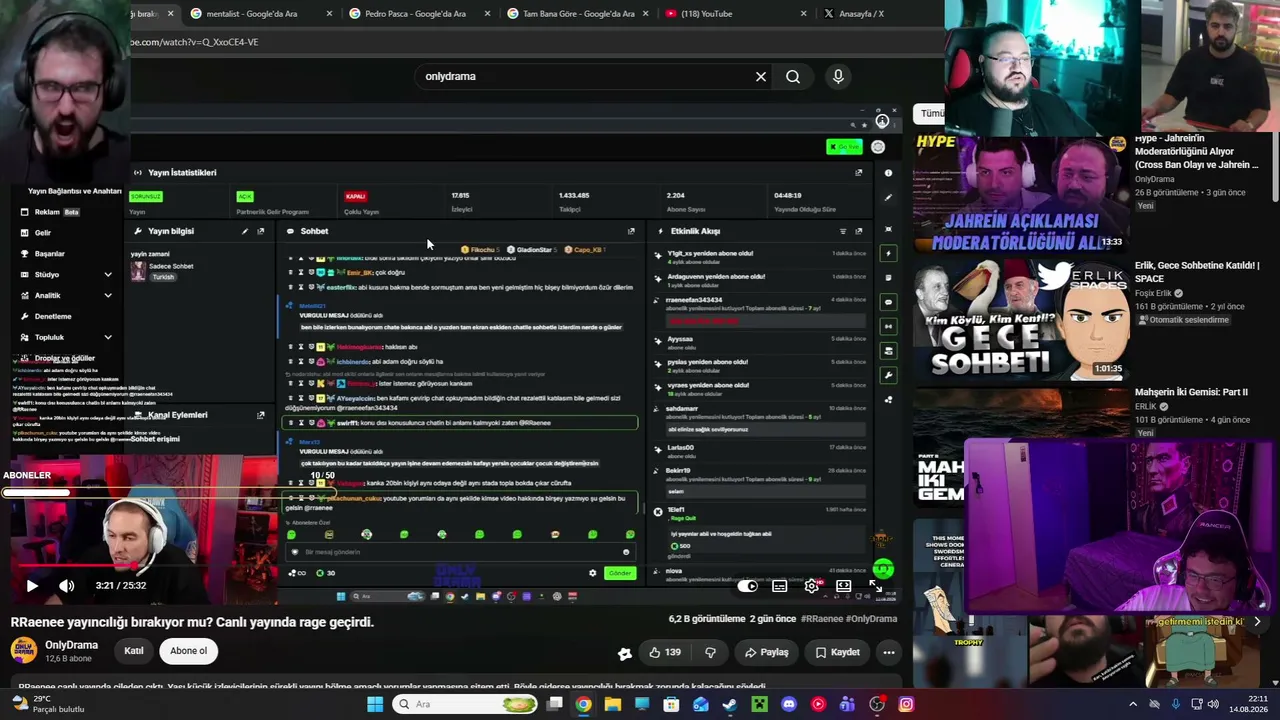Share video via Paylaş button
This screenshot has height=720, width=1280.
[766, 652]
